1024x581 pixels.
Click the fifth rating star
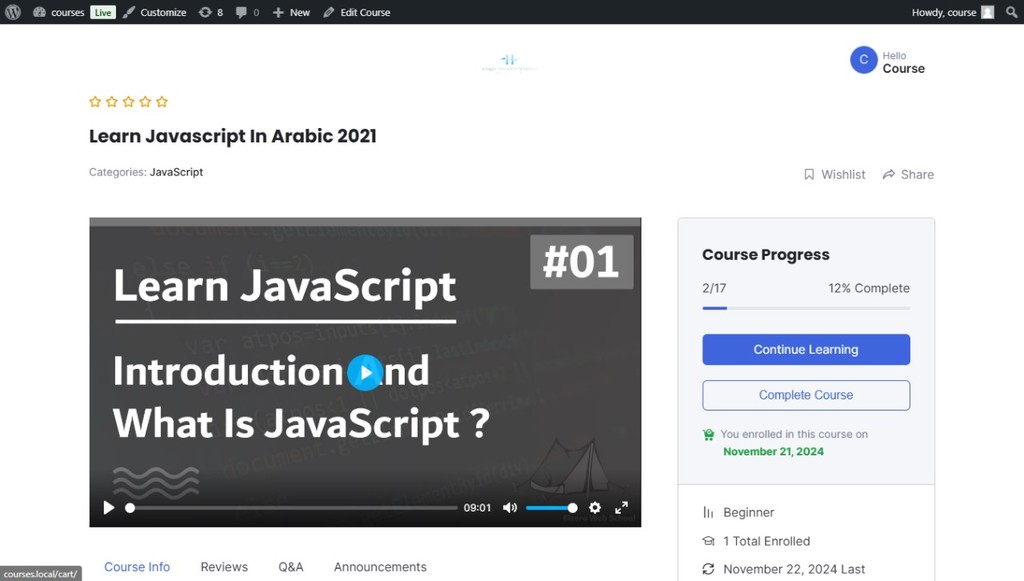(x=162, y=101)
